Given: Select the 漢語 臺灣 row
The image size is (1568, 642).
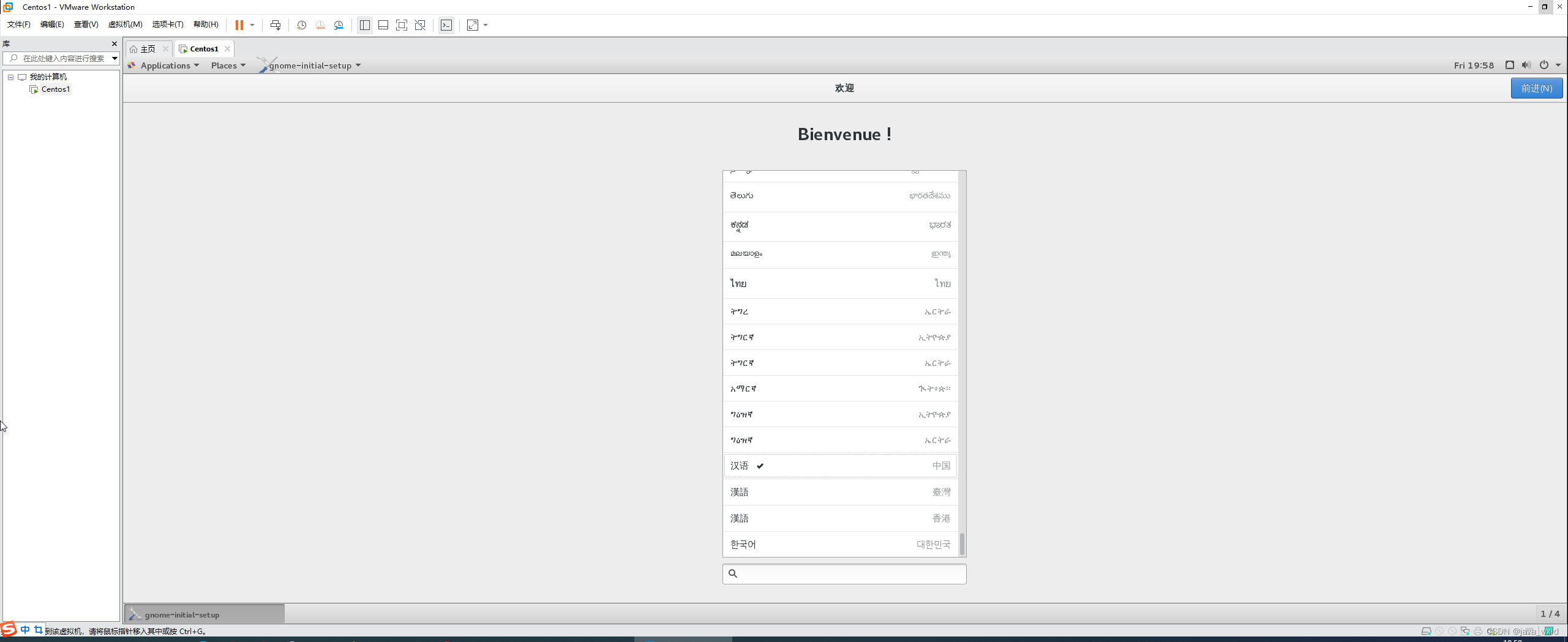Looking at the screenshot, I should [x=841, y=492].
